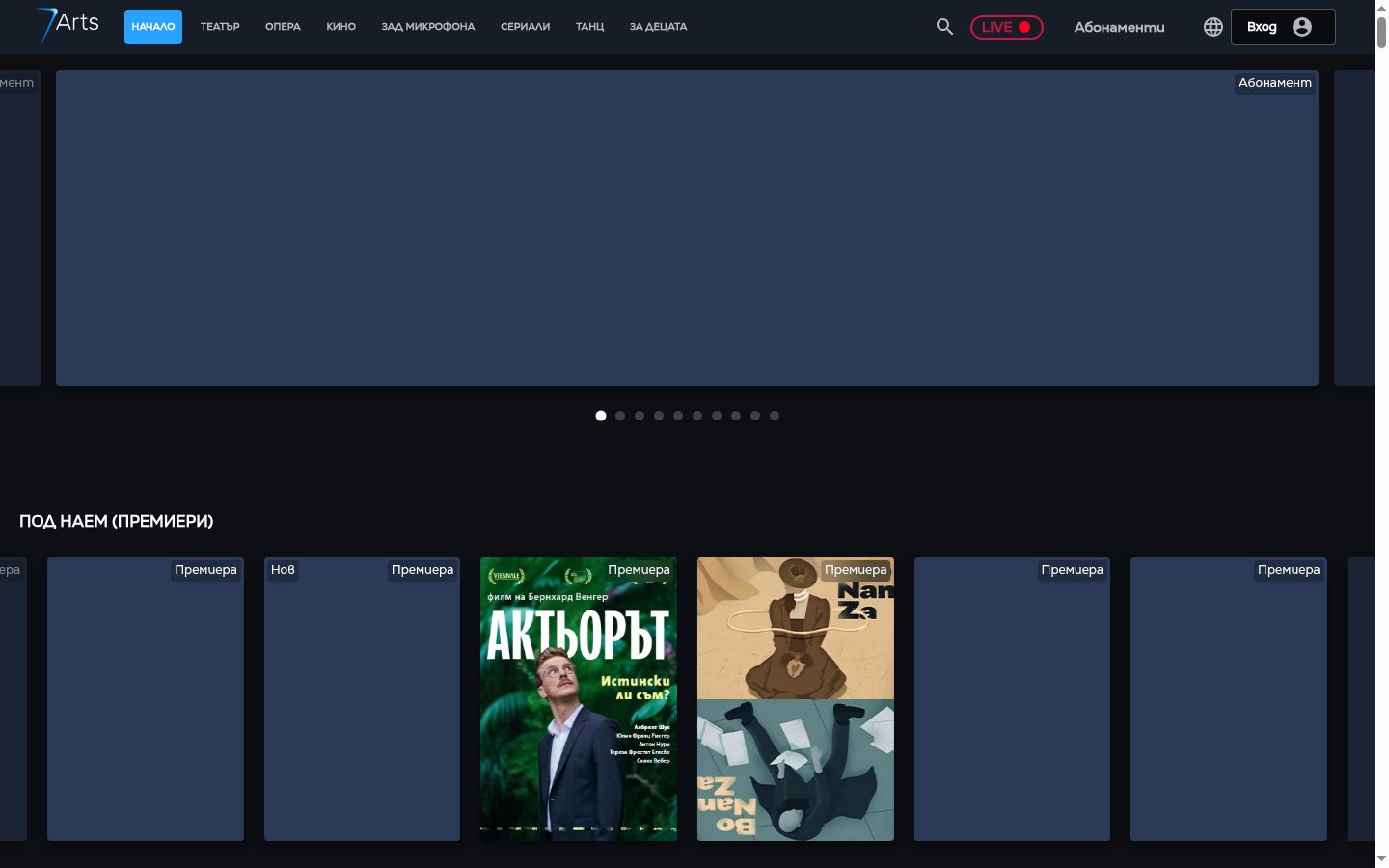This screenshot has width=1389, height=868.
Task: Click the Нов badge on premiere card
Action: pos(283,570)
